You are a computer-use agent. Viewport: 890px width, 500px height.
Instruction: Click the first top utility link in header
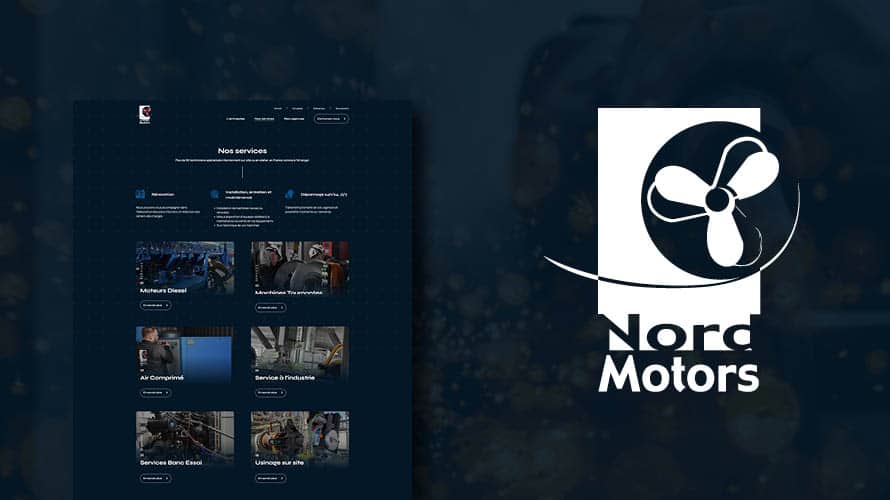click(x=278, y=108)
